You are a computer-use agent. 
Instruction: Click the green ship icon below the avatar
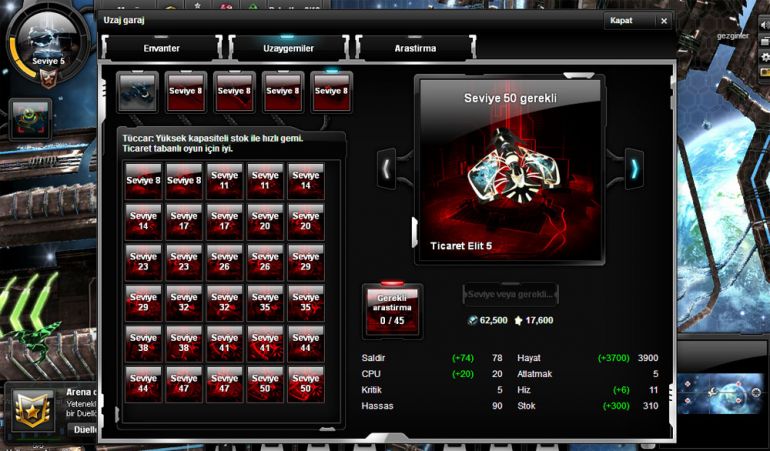pyautogui.click(x=31, y=118)
